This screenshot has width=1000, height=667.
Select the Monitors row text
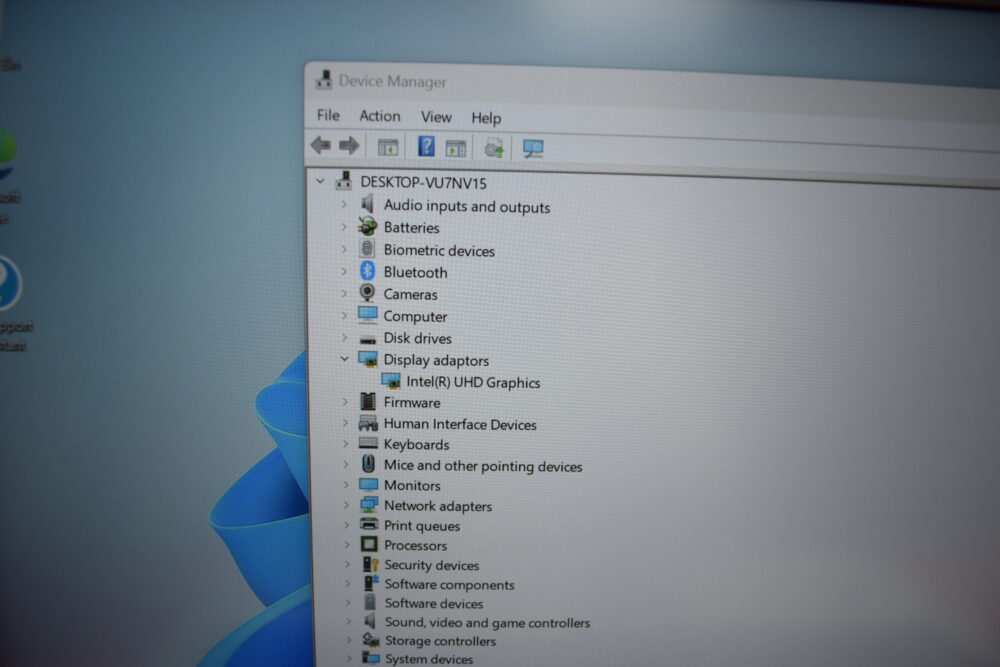point(412,485)
